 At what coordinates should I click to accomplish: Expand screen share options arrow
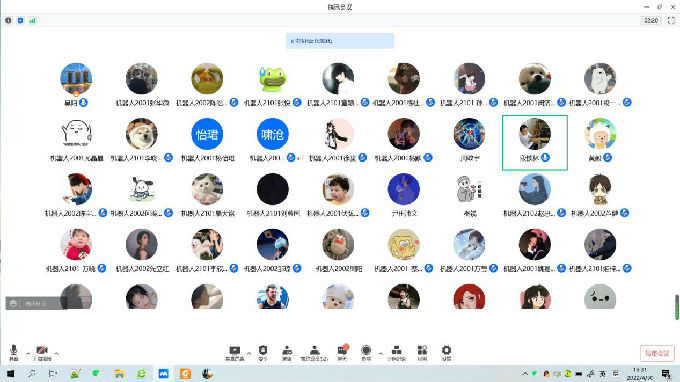coord(249,353)
